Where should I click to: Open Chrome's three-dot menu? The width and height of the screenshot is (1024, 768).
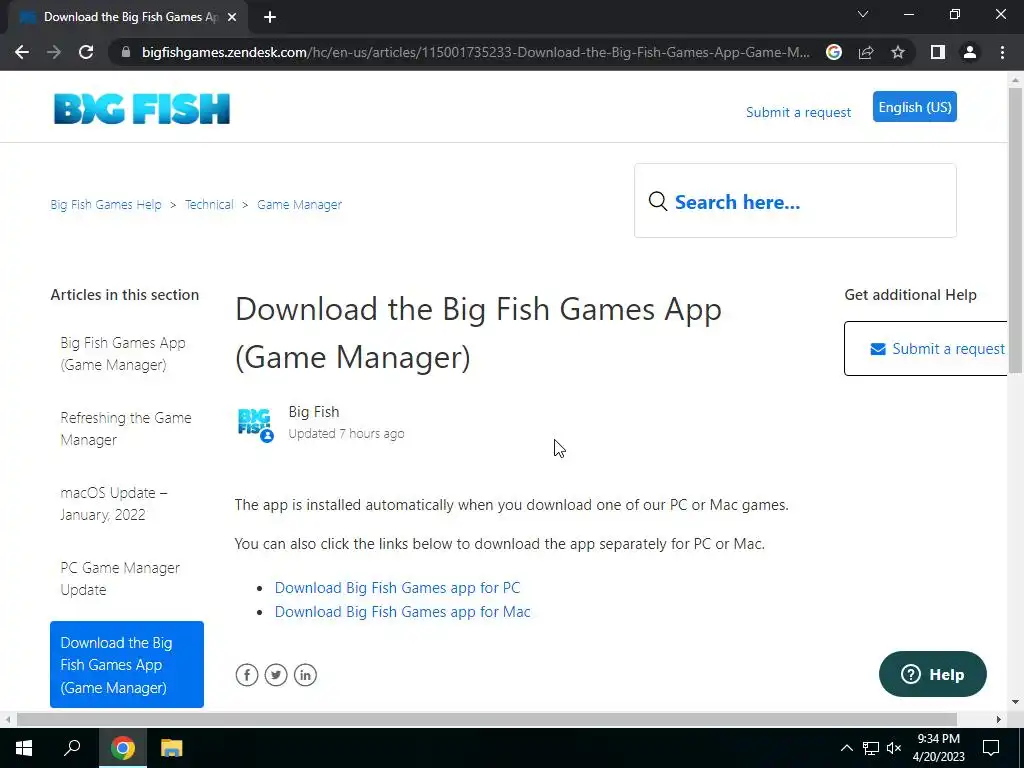[1002, 52]
